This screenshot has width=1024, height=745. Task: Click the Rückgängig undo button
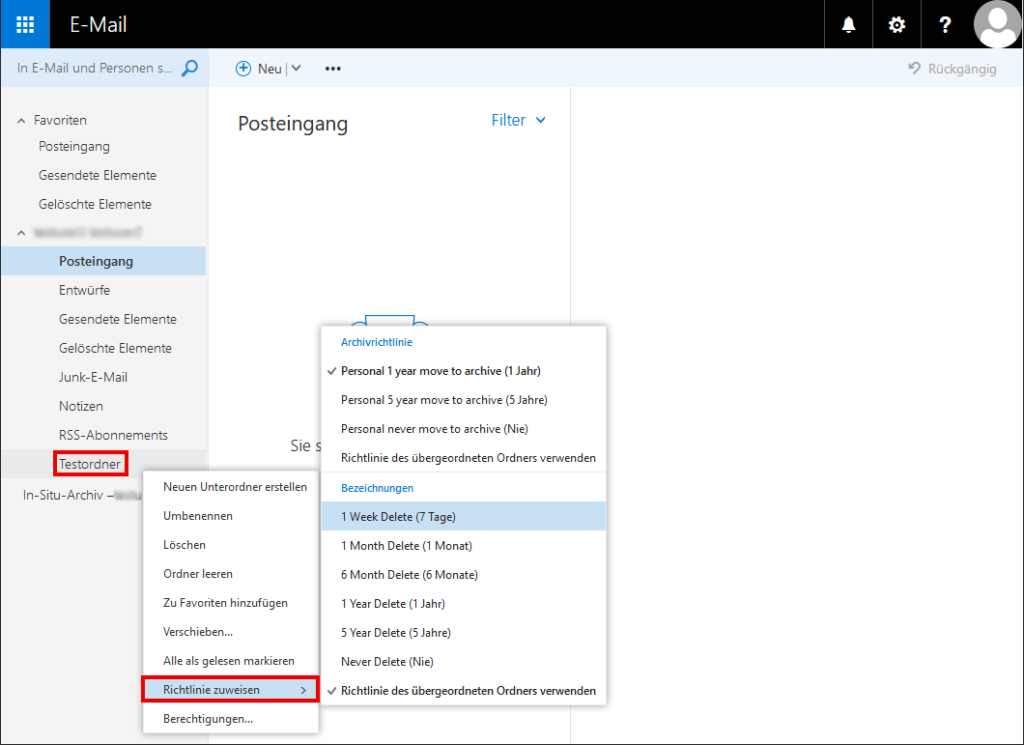point(951,69)
